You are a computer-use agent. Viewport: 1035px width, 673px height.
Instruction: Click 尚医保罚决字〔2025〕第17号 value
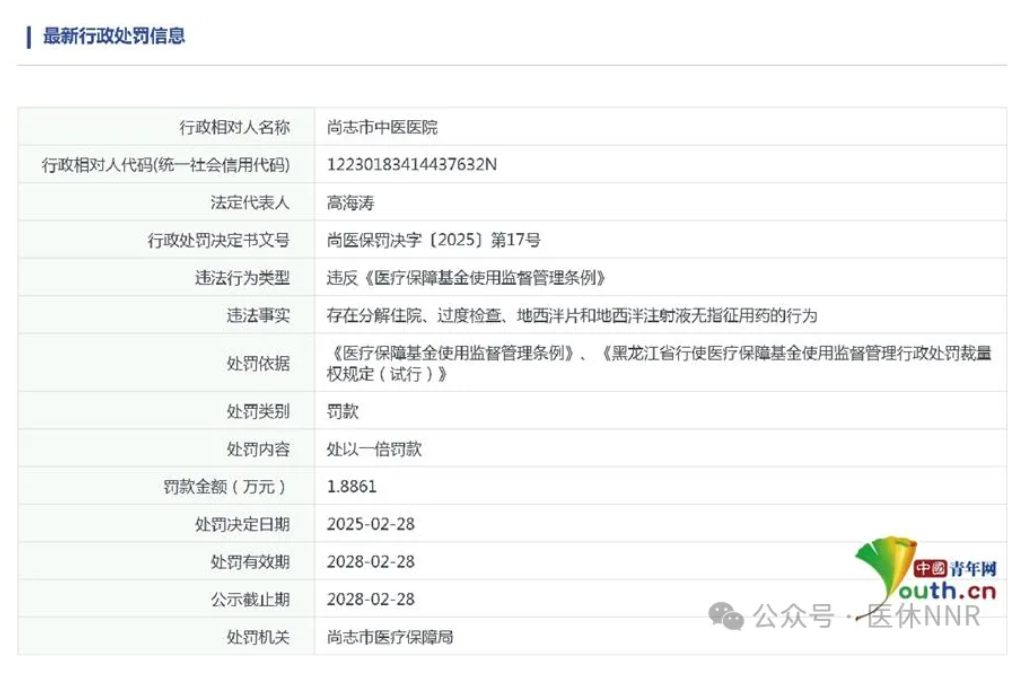tap(434, 240)
